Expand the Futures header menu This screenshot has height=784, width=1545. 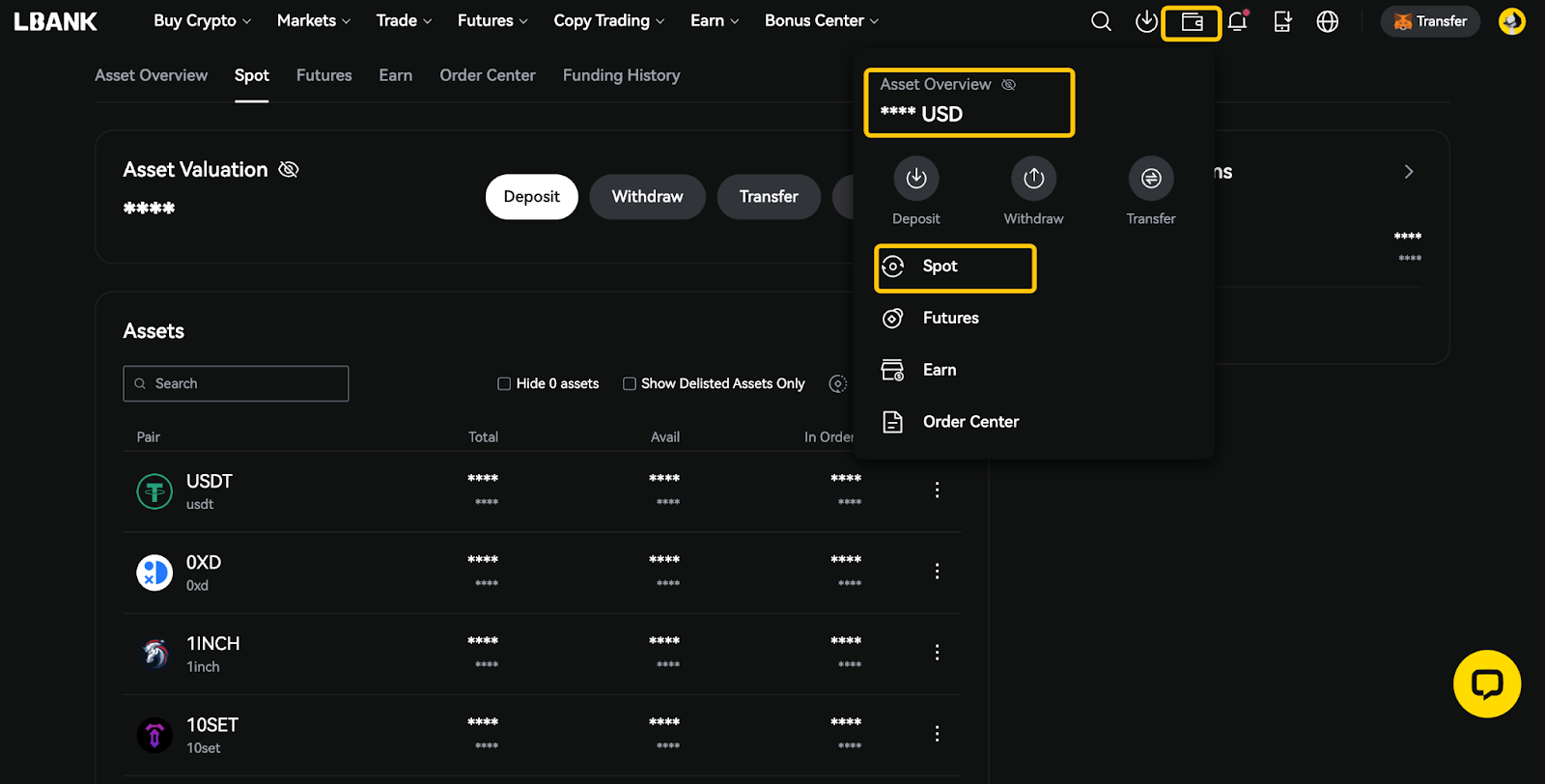click(492, 20)
